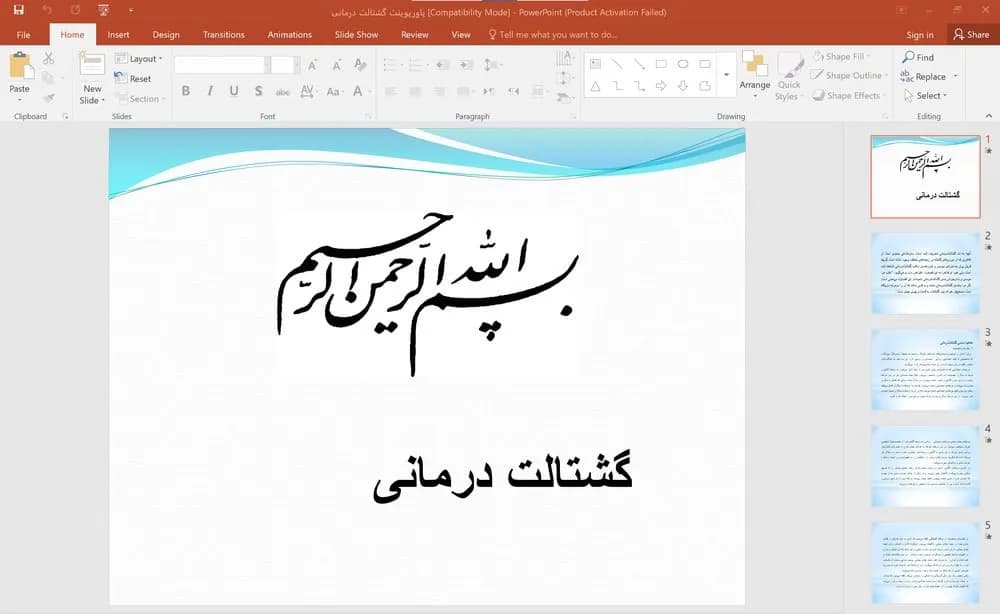
Task: Toggle text Shadow formatting
Action: click(x=258, y=91)
